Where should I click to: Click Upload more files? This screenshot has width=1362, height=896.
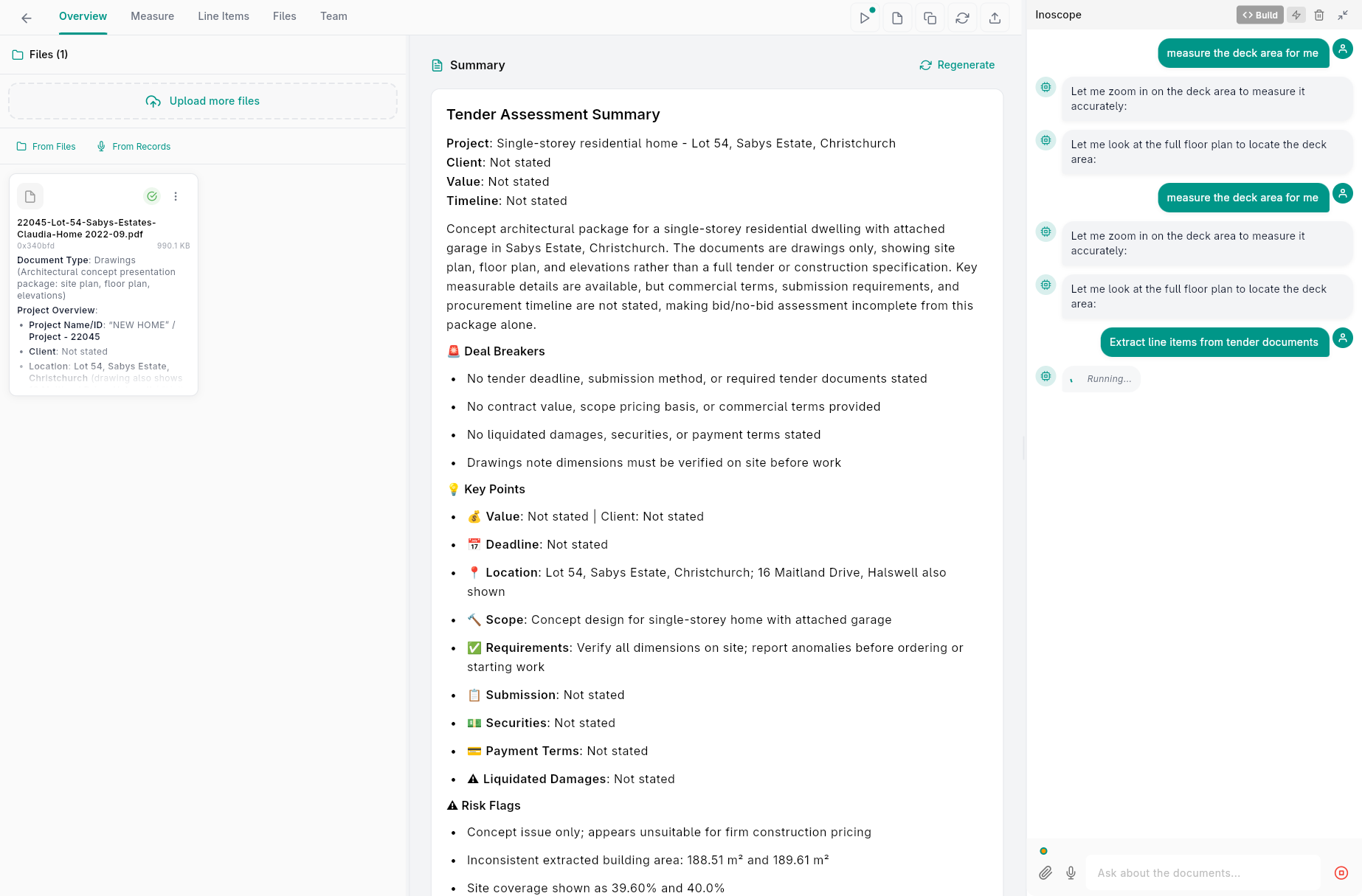pos(202,101)
